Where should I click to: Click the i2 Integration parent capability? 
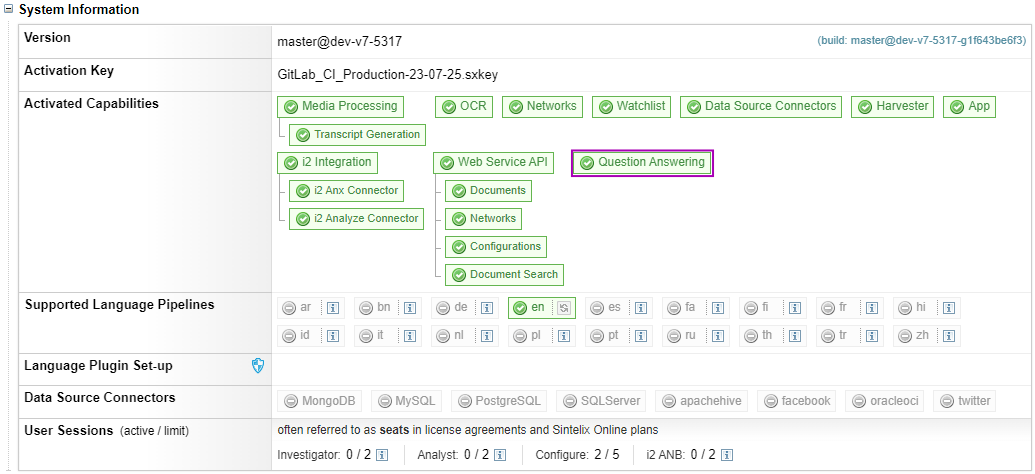tap(327, 163)
